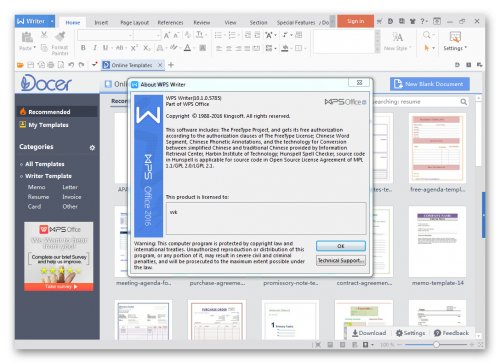Click the Categories gear icon
Image resolution: width=500 pixels, height=364 pixels.
[92, 147]
